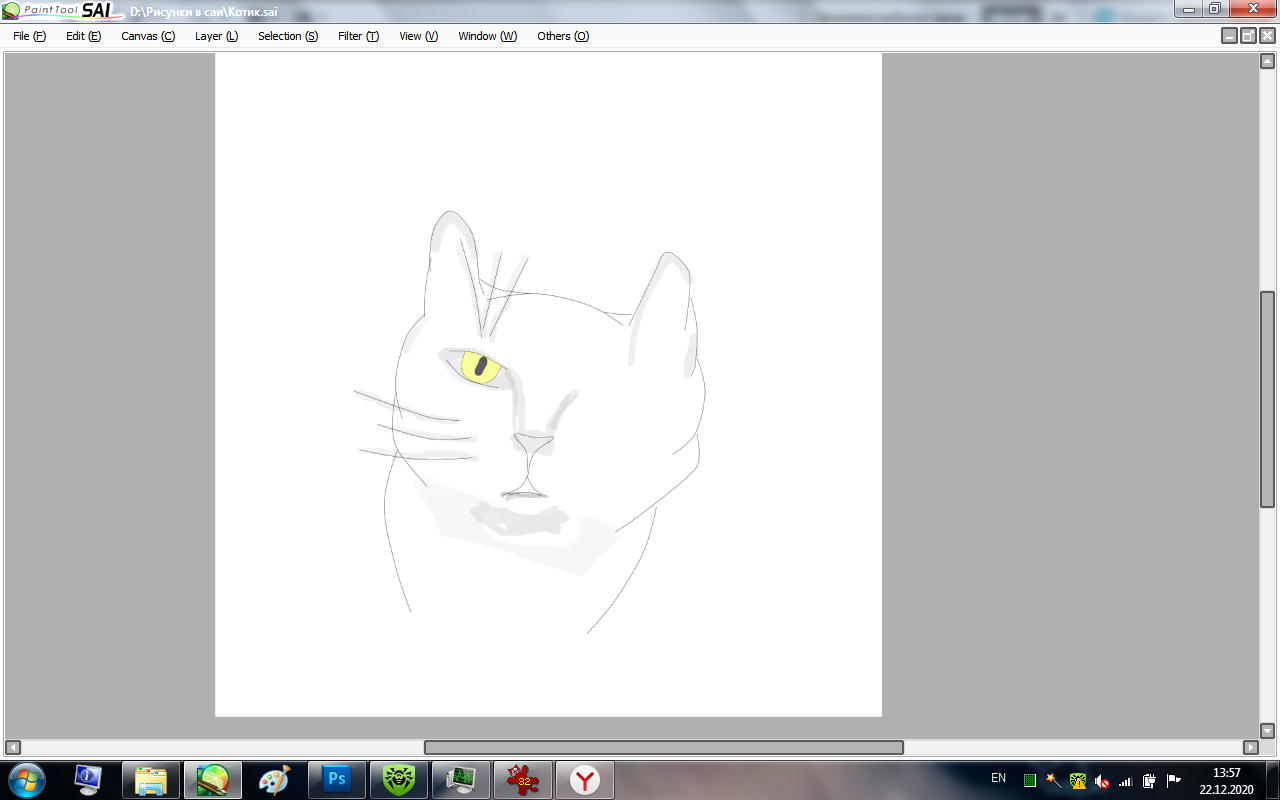Open the Dr.Web green spider taskbar icon
This screenshot has width=1282, height=800.
pos(399,780)
